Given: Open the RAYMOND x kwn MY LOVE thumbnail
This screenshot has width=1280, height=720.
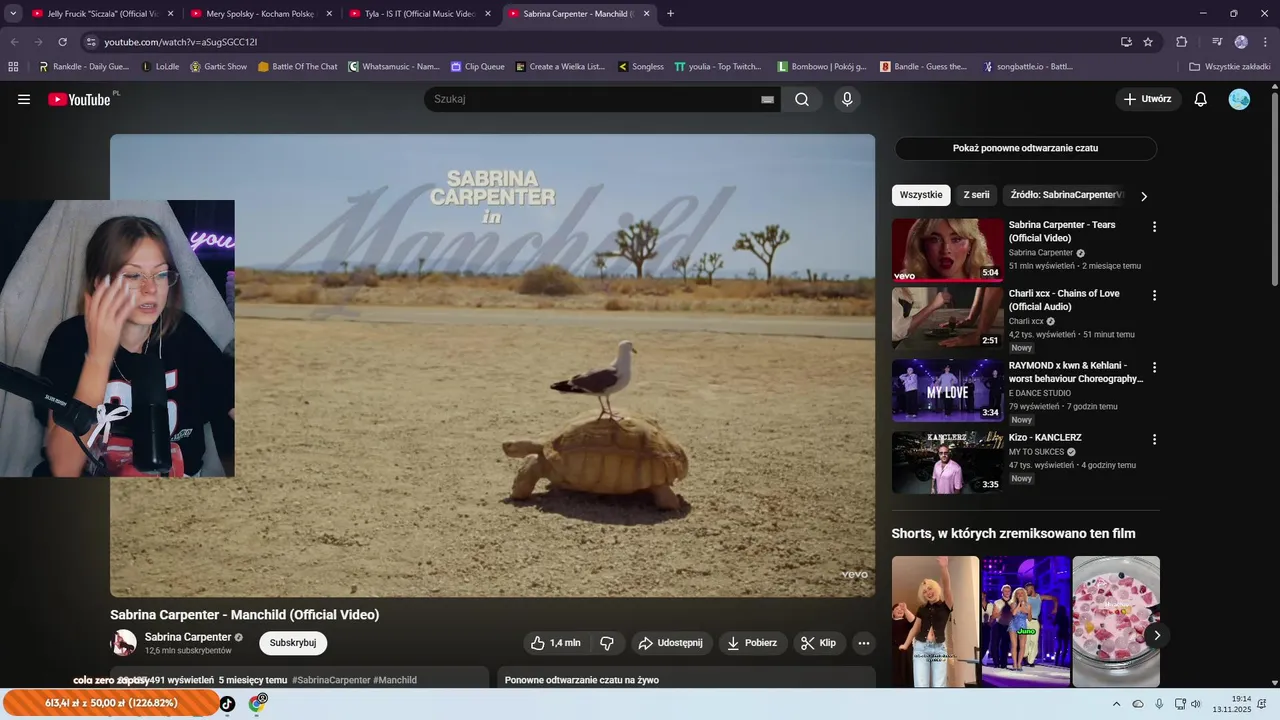Looking at the screenshot, I should point(947,391).
